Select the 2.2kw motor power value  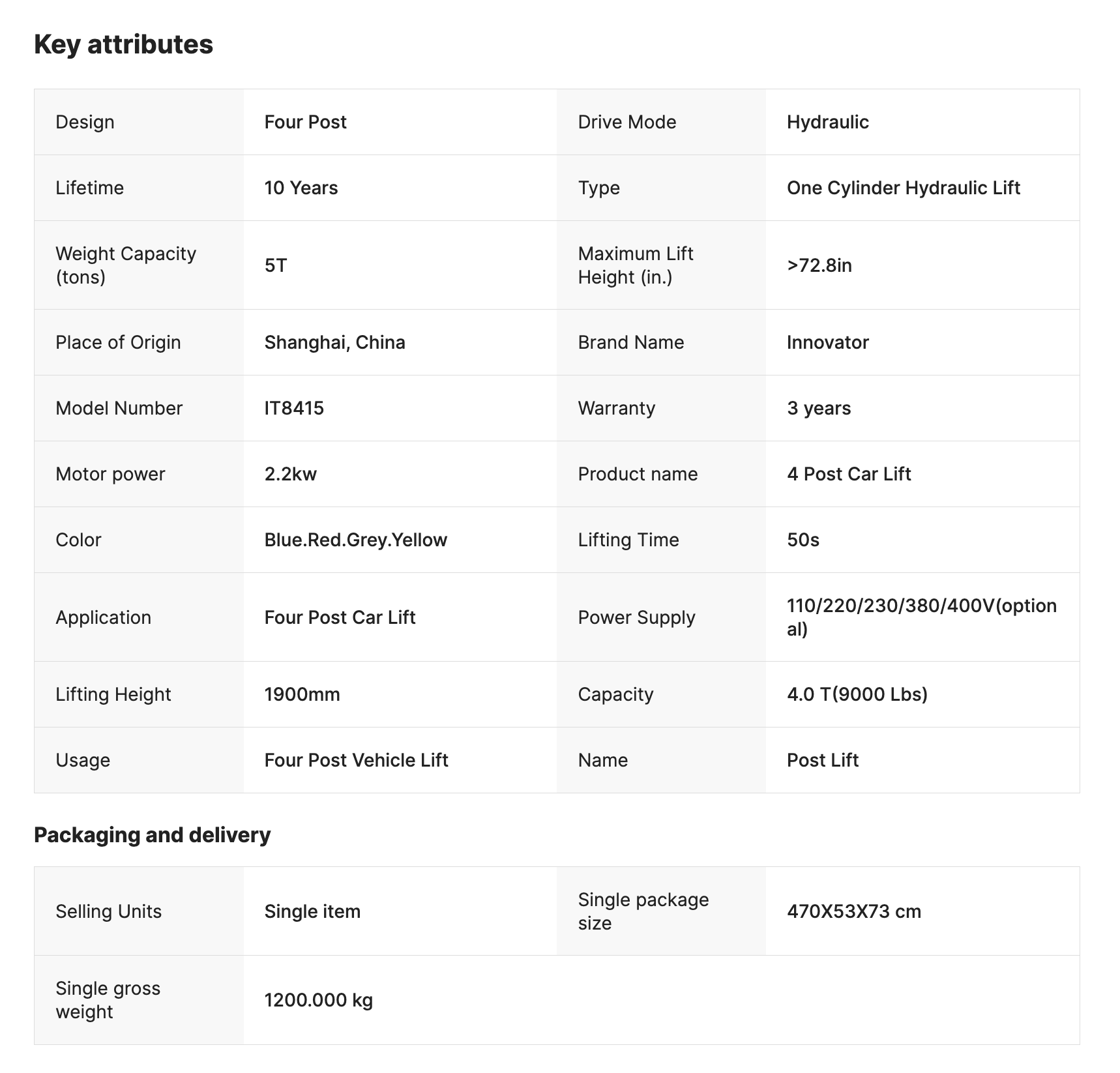290,474
